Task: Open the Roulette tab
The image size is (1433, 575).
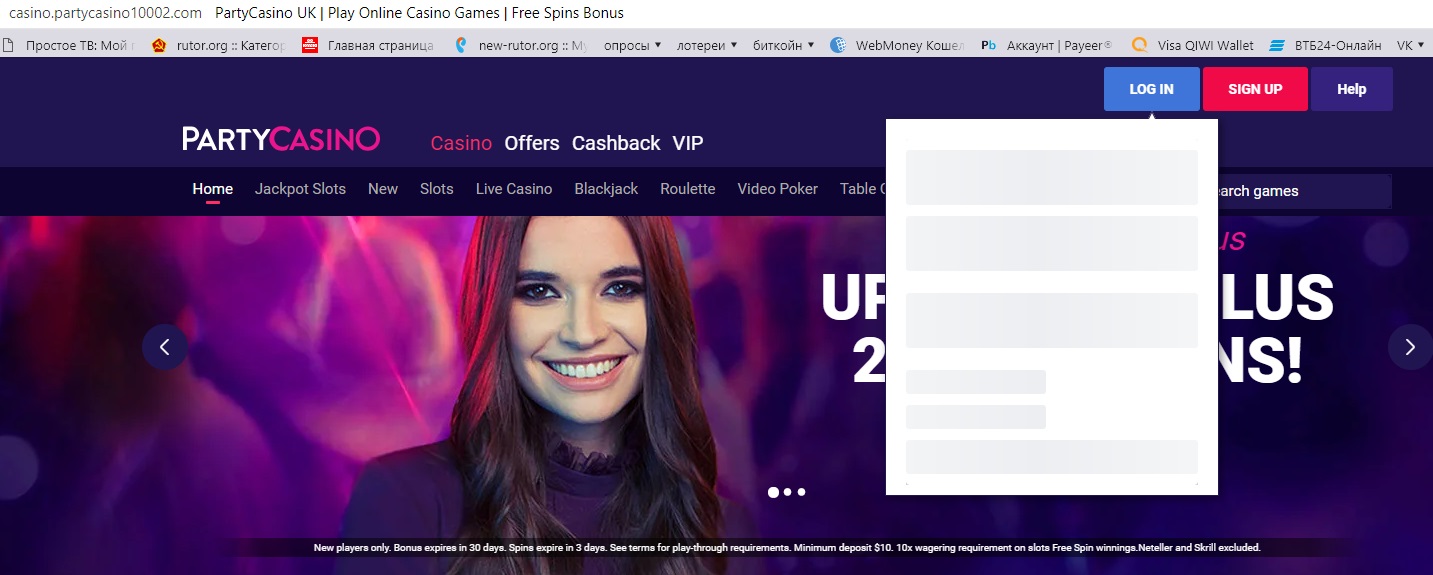Action: tap(688, 189)
